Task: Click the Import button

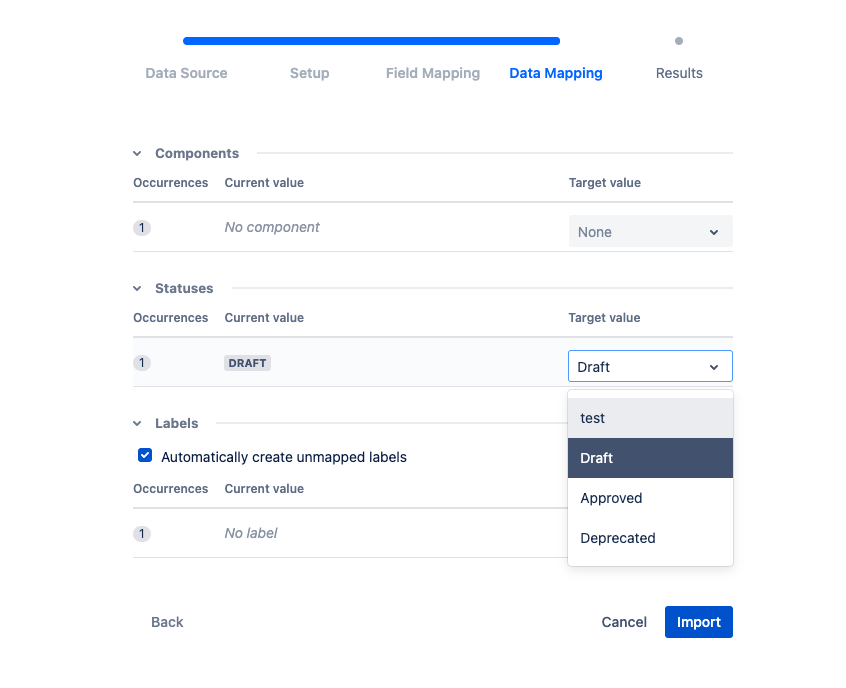Action: [698, 622]
